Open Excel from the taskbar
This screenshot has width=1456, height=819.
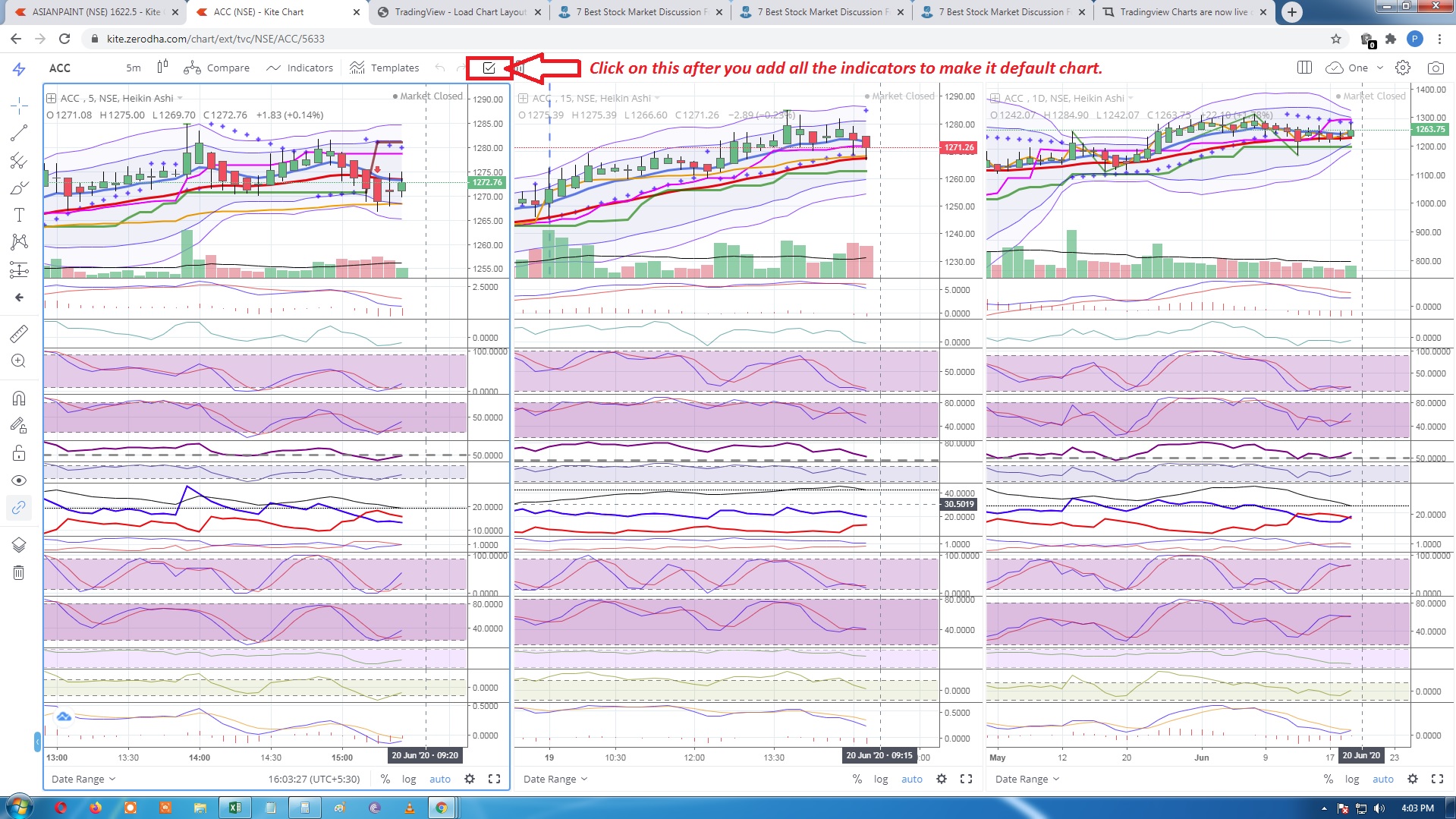234,808
